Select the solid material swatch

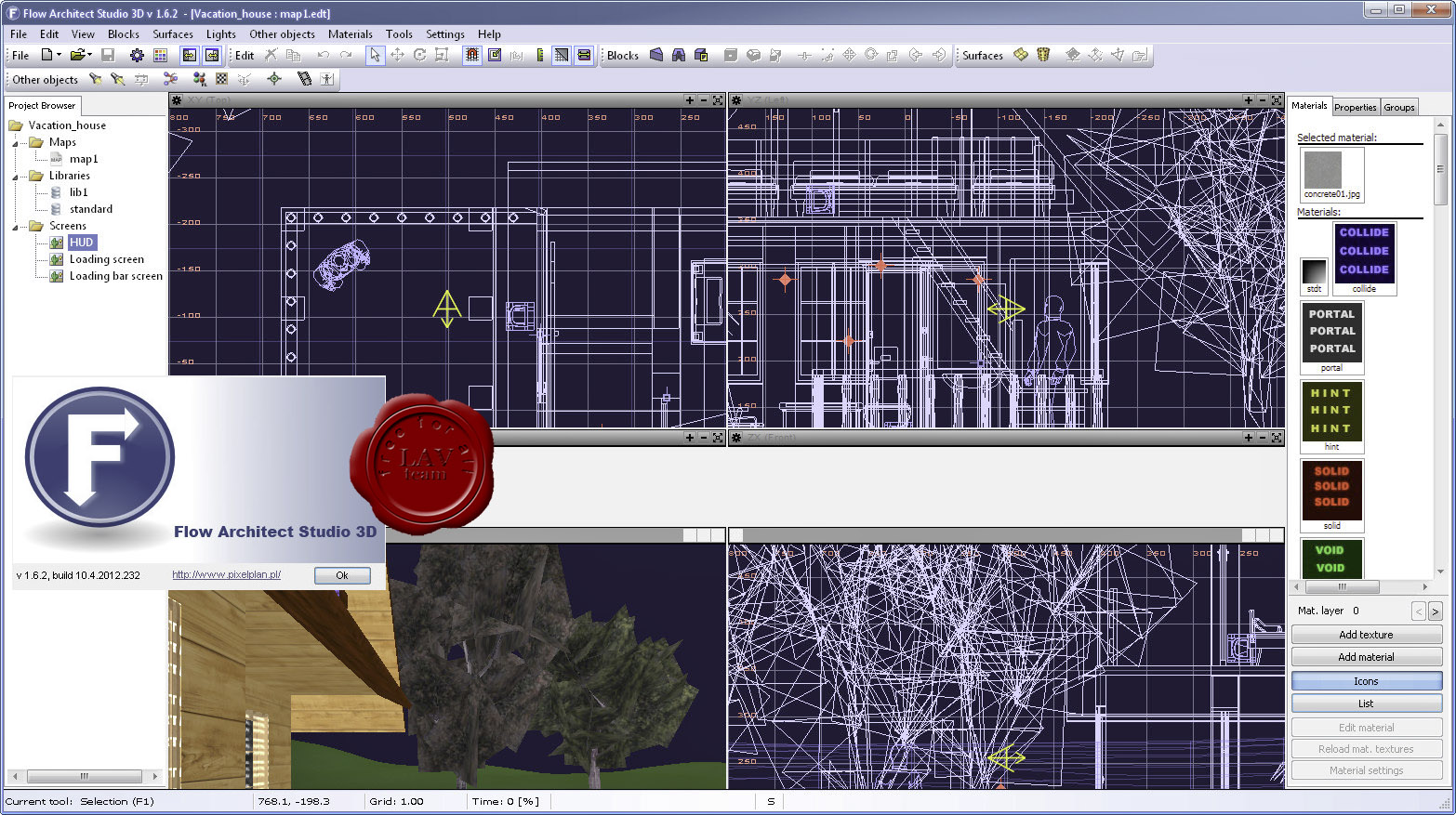[x=1331, y=494]
